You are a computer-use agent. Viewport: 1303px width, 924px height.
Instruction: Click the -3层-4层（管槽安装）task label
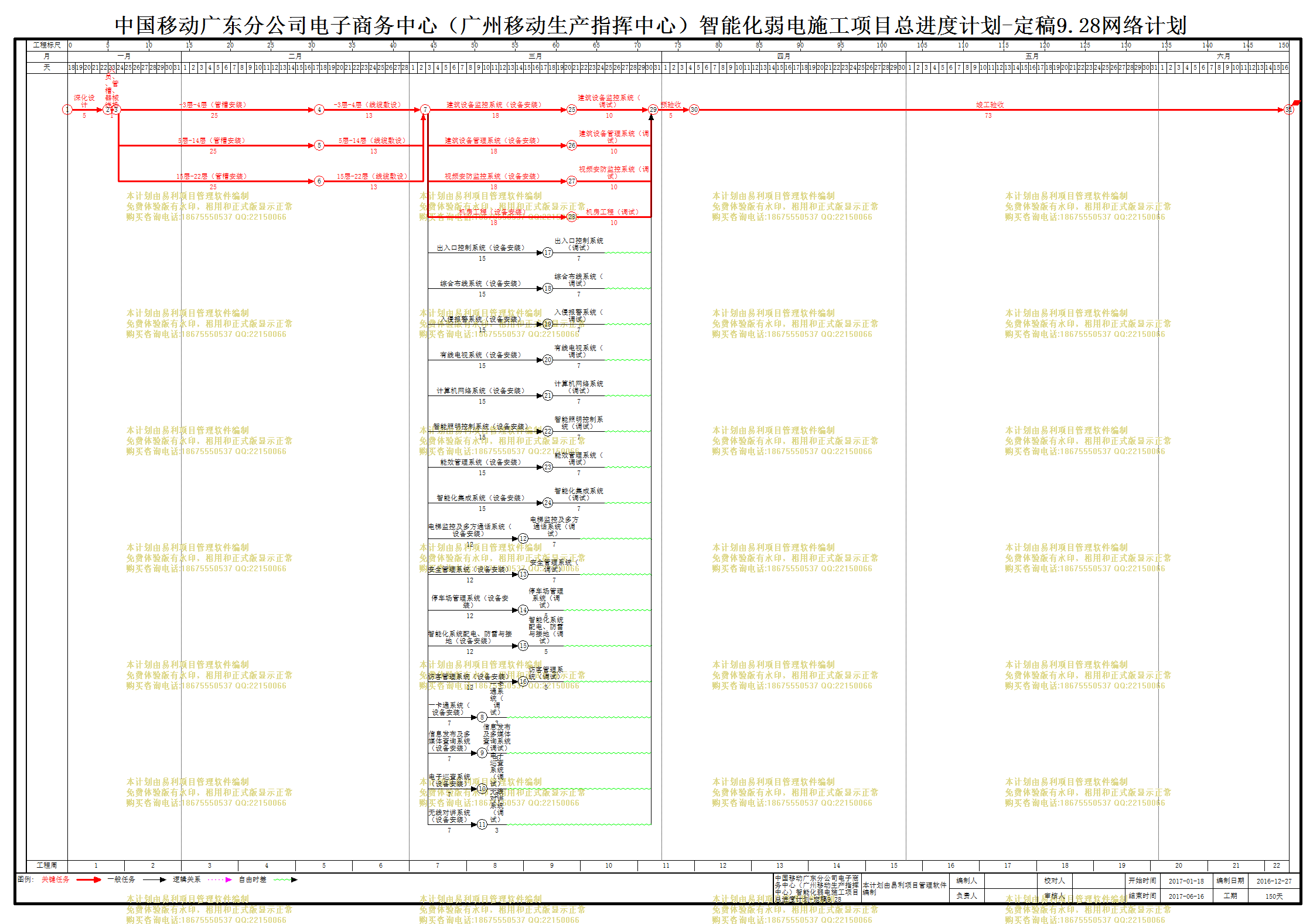pyautogui.click(x=214, y=105)
